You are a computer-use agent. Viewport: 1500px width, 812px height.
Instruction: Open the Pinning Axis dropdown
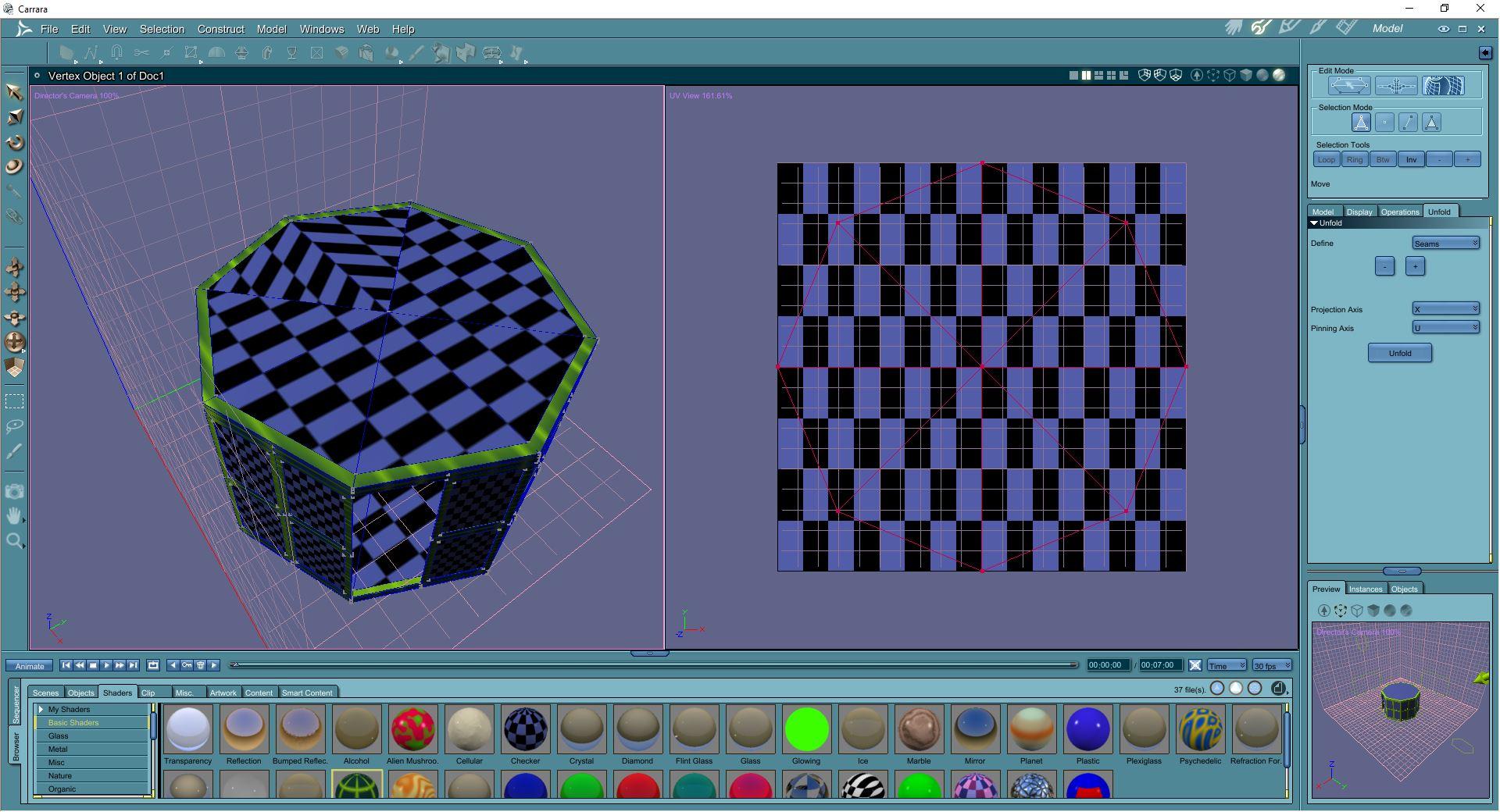[1445, 328]
